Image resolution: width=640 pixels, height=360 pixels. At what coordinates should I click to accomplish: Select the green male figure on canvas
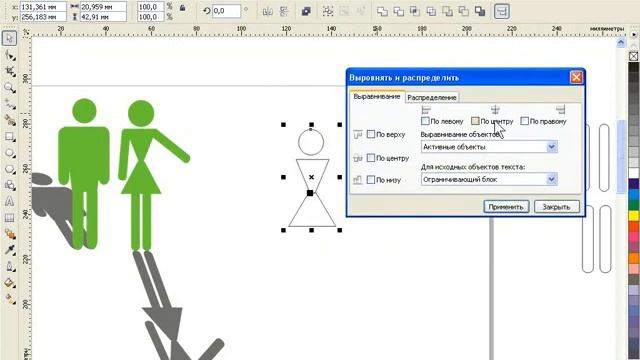(84, 173)
